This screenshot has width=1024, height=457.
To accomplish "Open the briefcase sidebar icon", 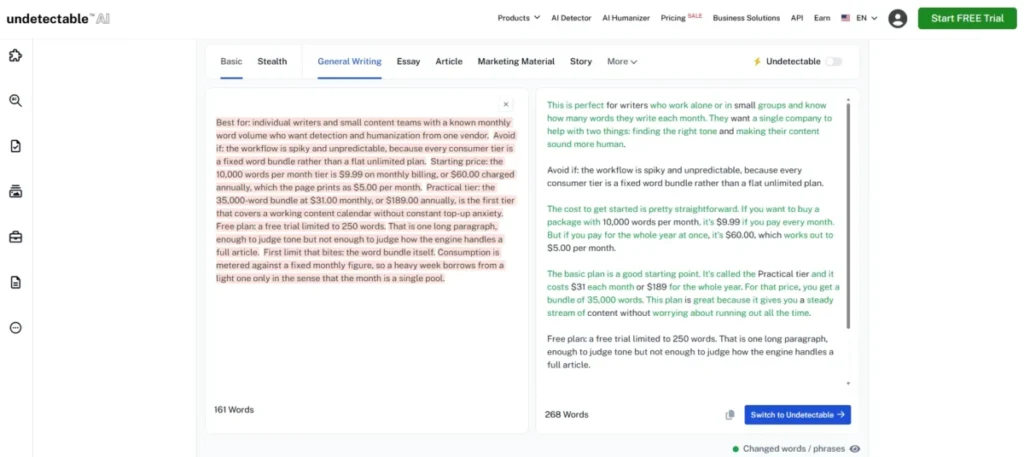I will tap(16, 237).
